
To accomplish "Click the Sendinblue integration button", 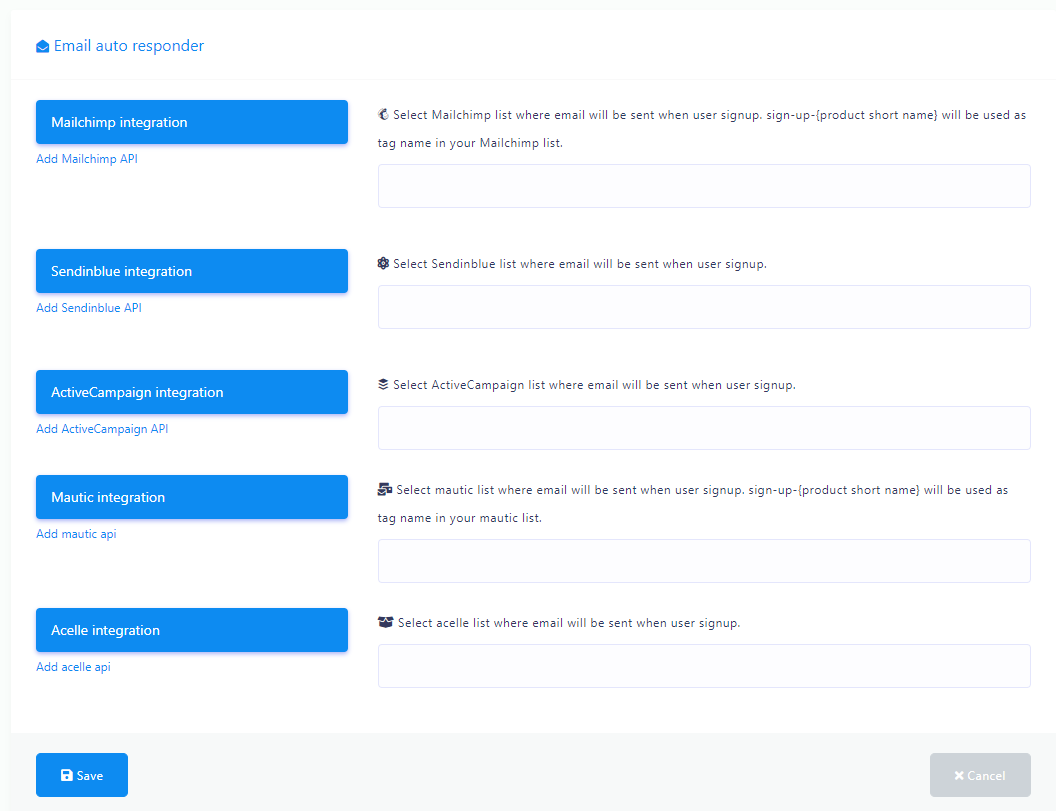I will click(x=192, y=271).
